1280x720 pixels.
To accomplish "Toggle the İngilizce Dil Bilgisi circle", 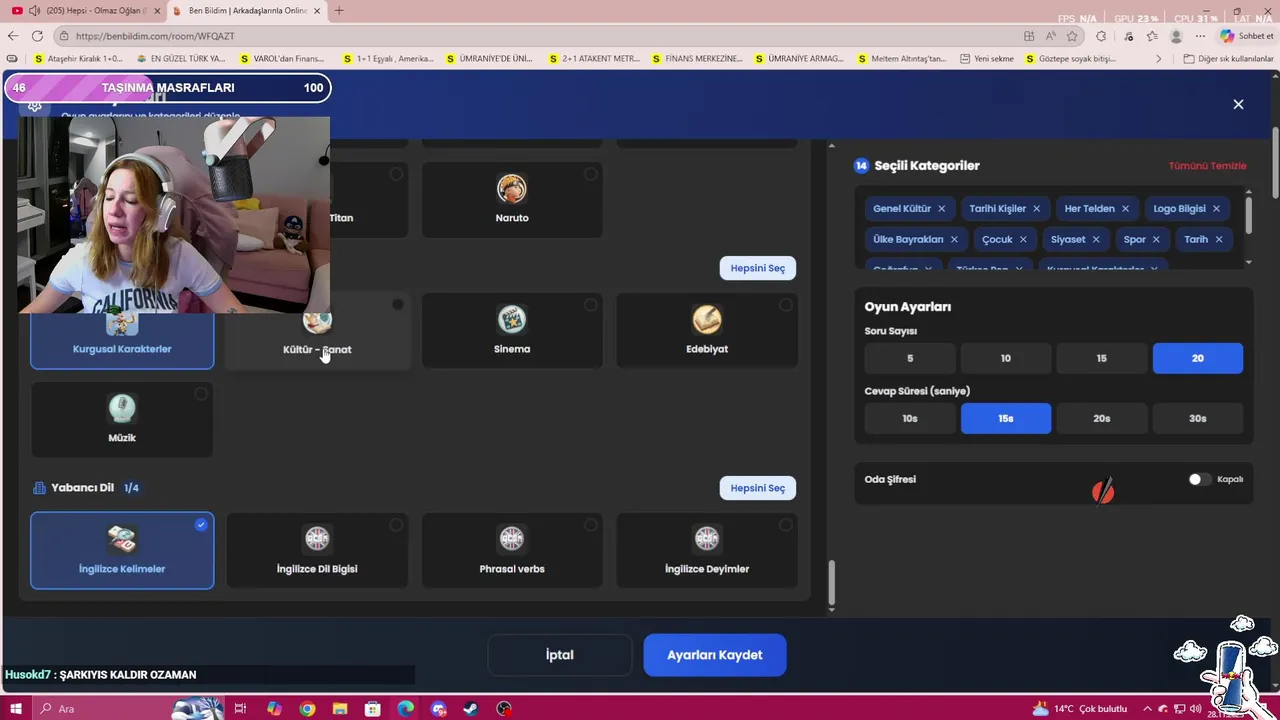I will click(396, 524).
